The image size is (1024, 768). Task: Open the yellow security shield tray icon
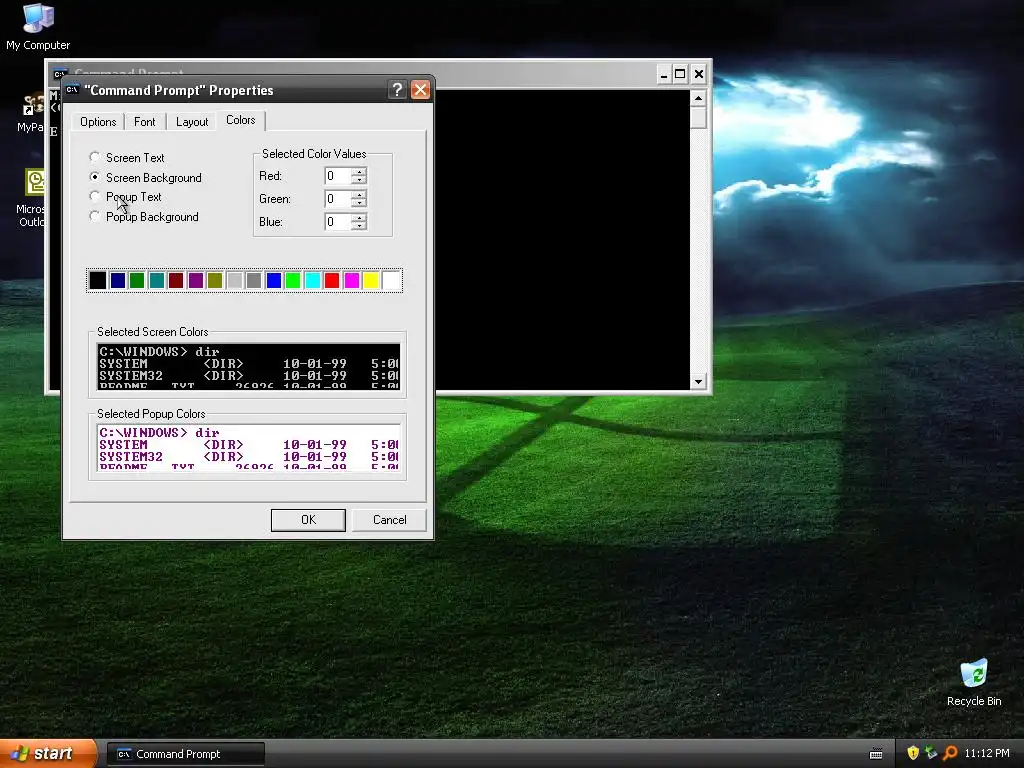(x=913, y=753)
